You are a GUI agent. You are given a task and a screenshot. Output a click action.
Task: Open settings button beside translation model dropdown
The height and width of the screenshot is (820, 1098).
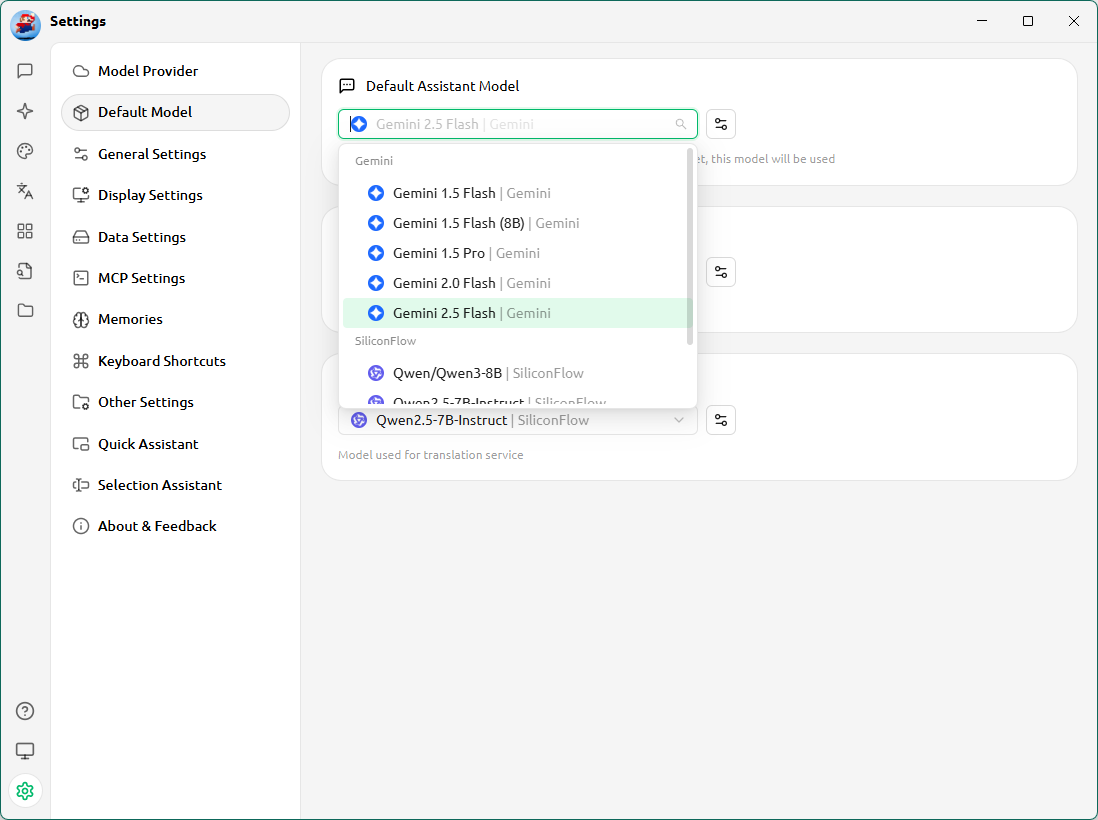click(721, 420)
